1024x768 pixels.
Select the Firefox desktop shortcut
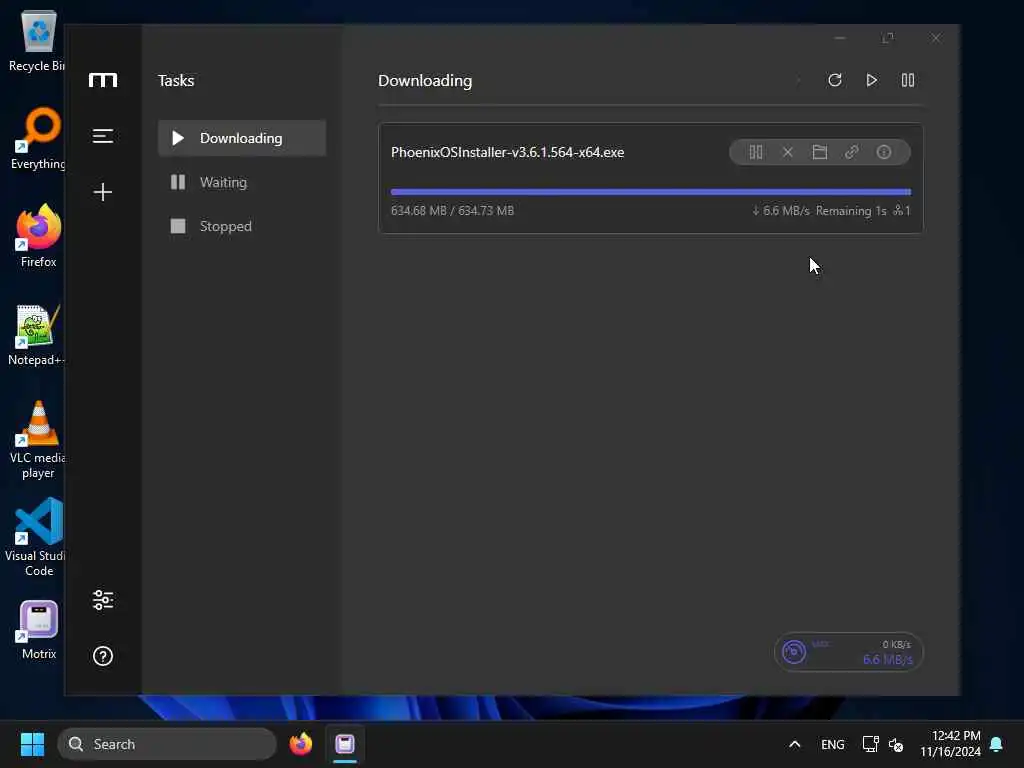(x=38, y=236)
